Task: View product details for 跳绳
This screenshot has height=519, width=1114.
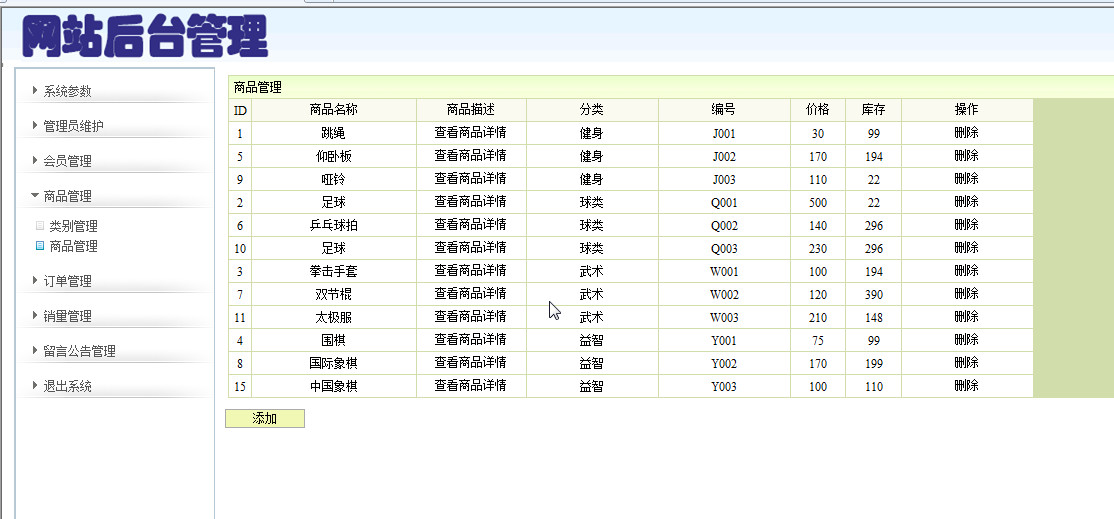Action: 470,133
